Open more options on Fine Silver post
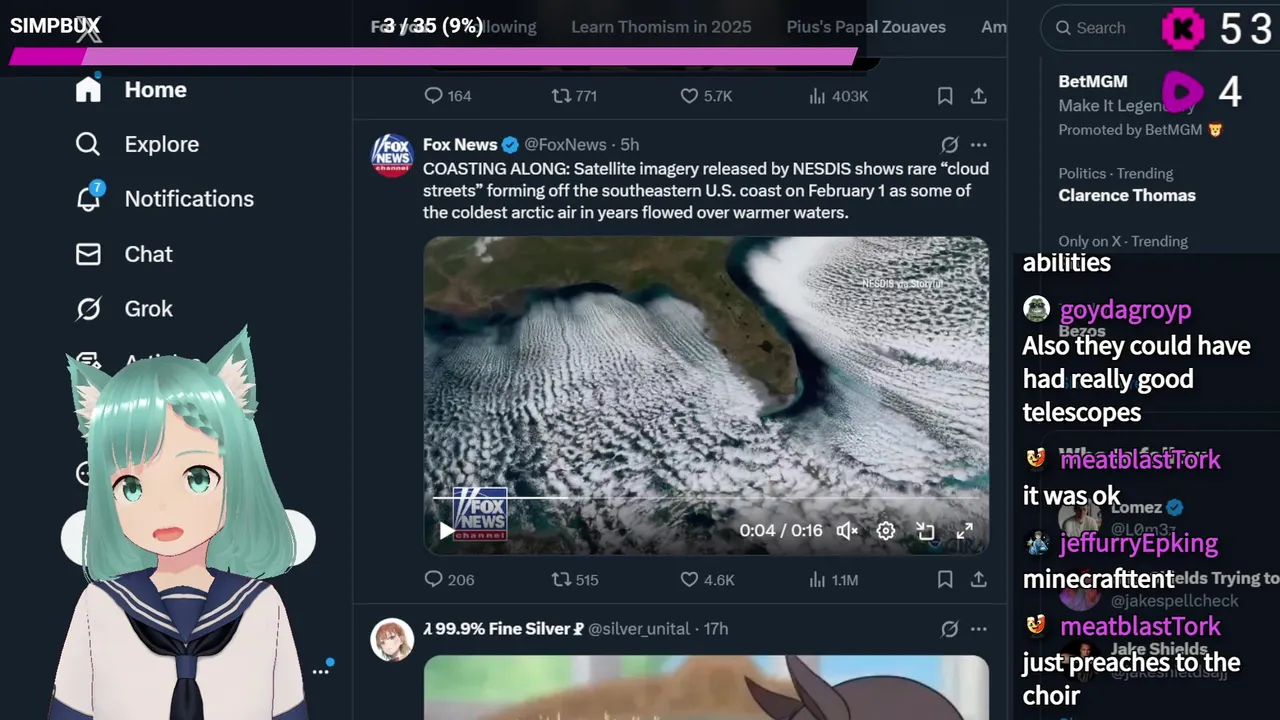Viewport: 1280px width, 720px height. [x=979, y=629]
